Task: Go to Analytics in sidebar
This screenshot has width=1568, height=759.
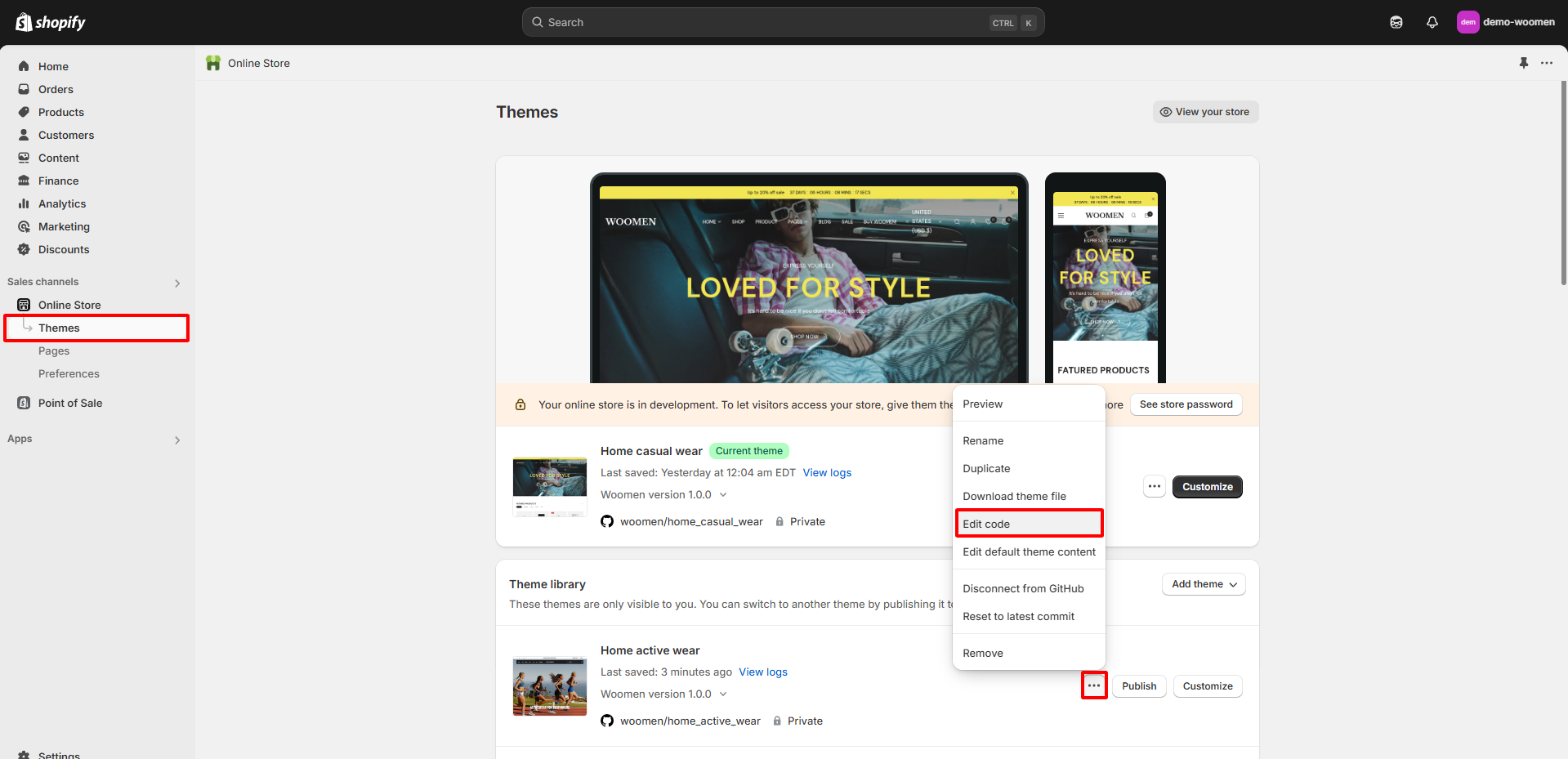Action: coord(62,203)
